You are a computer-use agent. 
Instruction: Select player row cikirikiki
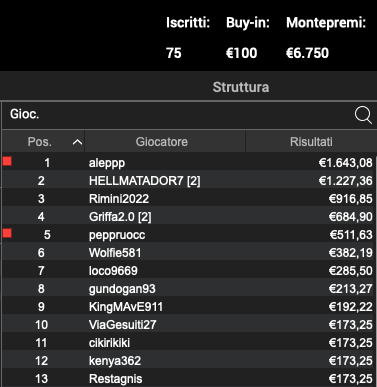click(189, 343)
